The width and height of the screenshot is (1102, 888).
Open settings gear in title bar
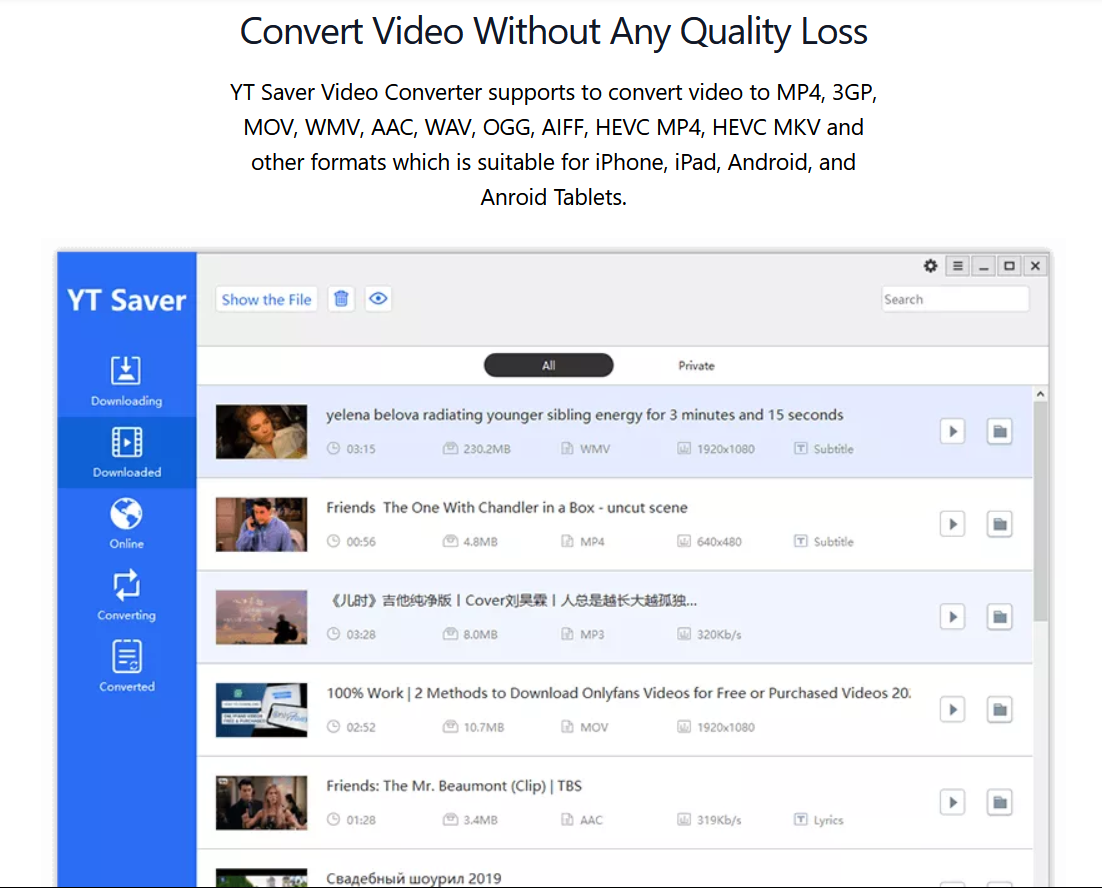tap(931, 266)
